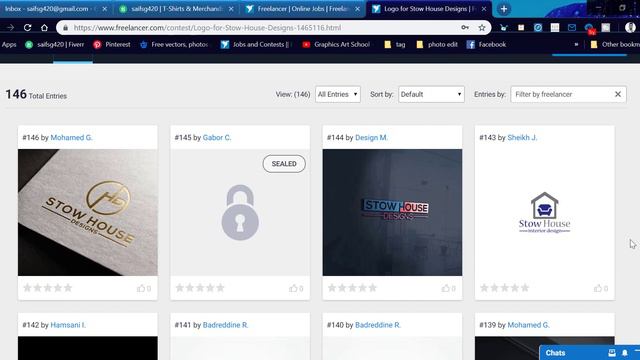Go to browser home page icon
The image size is (640, 360).
click(44, 28)
